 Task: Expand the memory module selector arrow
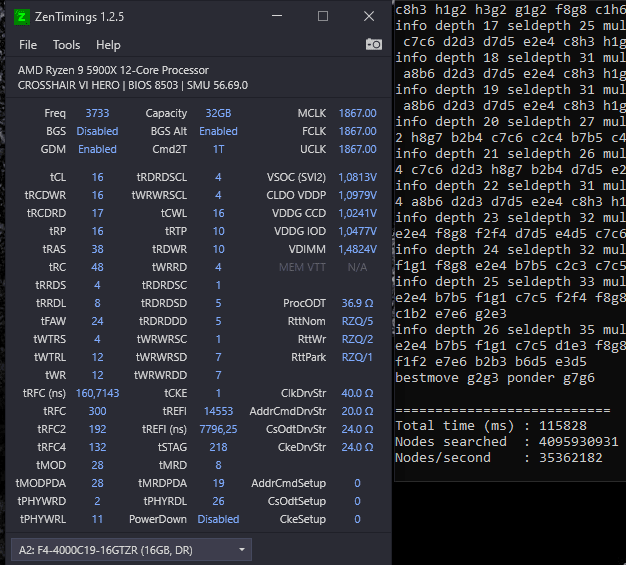click(x=242, y=549)
